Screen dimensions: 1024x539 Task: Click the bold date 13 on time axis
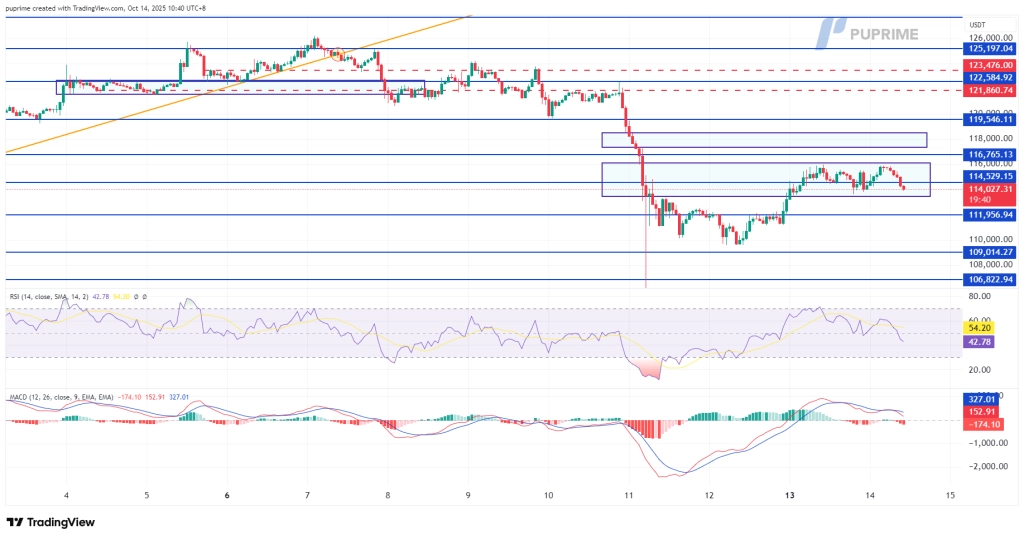click(789, 495)
